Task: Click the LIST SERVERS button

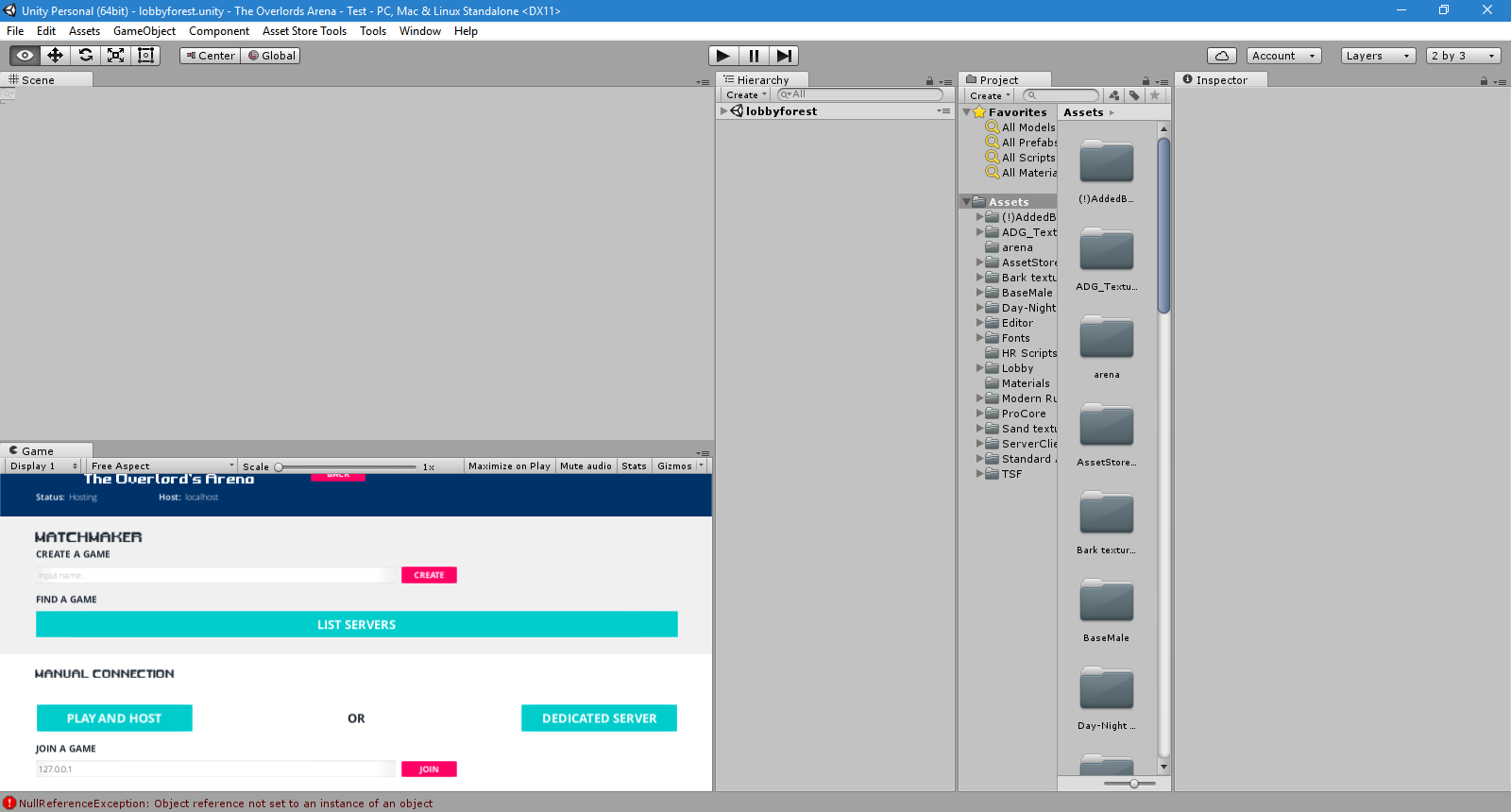Action: 357,625
